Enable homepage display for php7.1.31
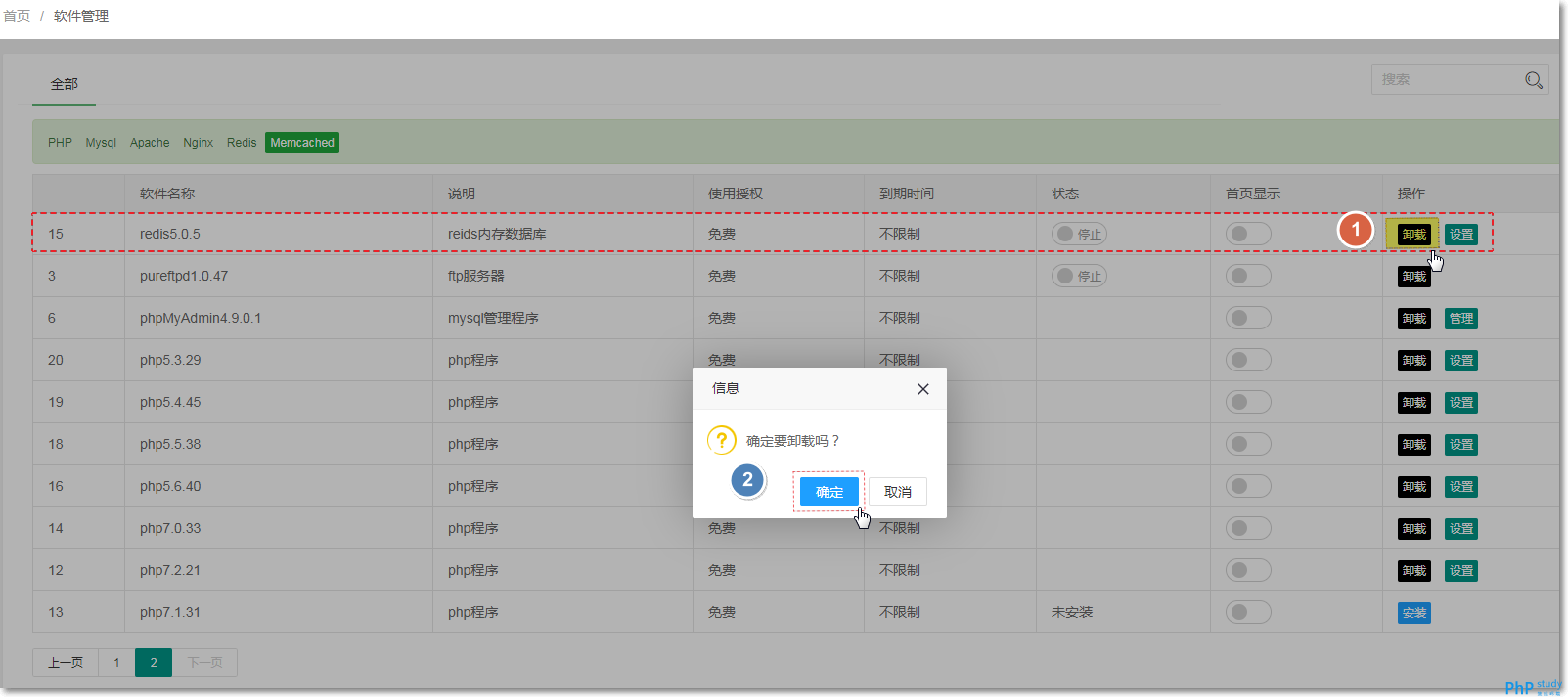Viewport: 1568px width, 697px height. click(1247, 613)
